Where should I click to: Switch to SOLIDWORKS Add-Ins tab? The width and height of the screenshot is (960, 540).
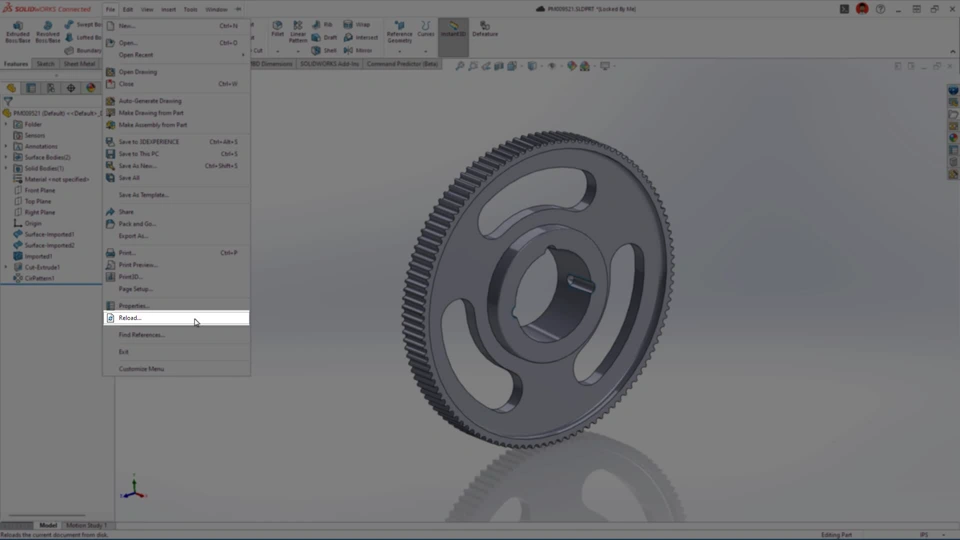tap(329, 64)
